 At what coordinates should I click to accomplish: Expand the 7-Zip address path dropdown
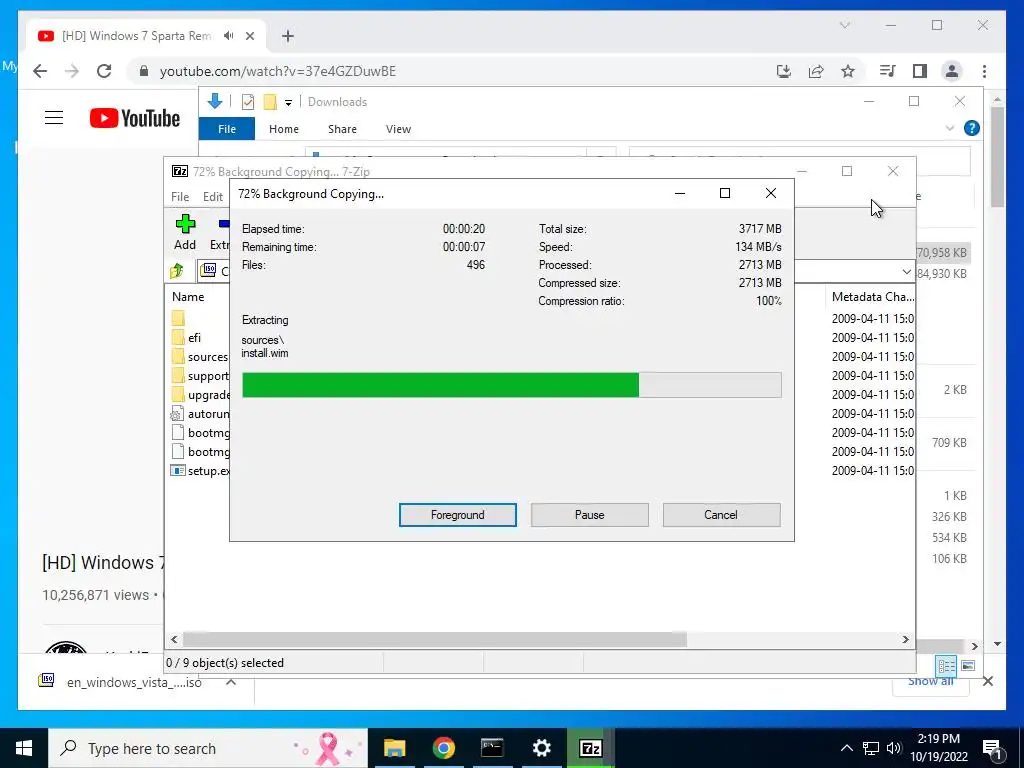(x=906, y=271)
